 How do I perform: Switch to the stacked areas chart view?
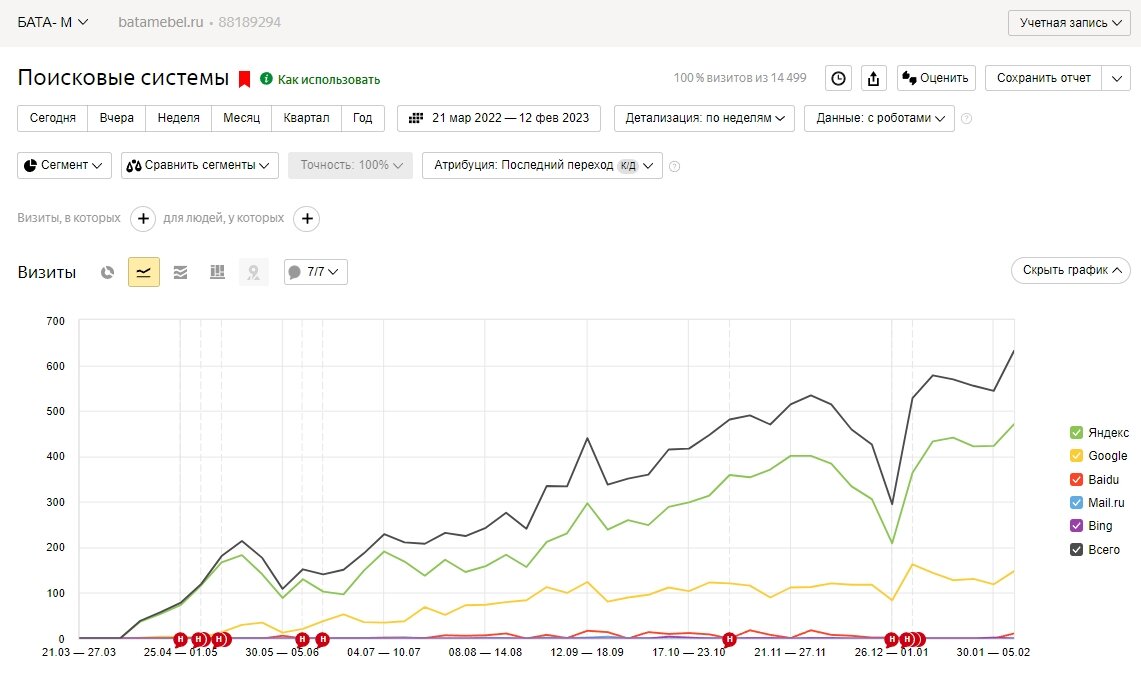pyautogui.click(x=181, y=271)
